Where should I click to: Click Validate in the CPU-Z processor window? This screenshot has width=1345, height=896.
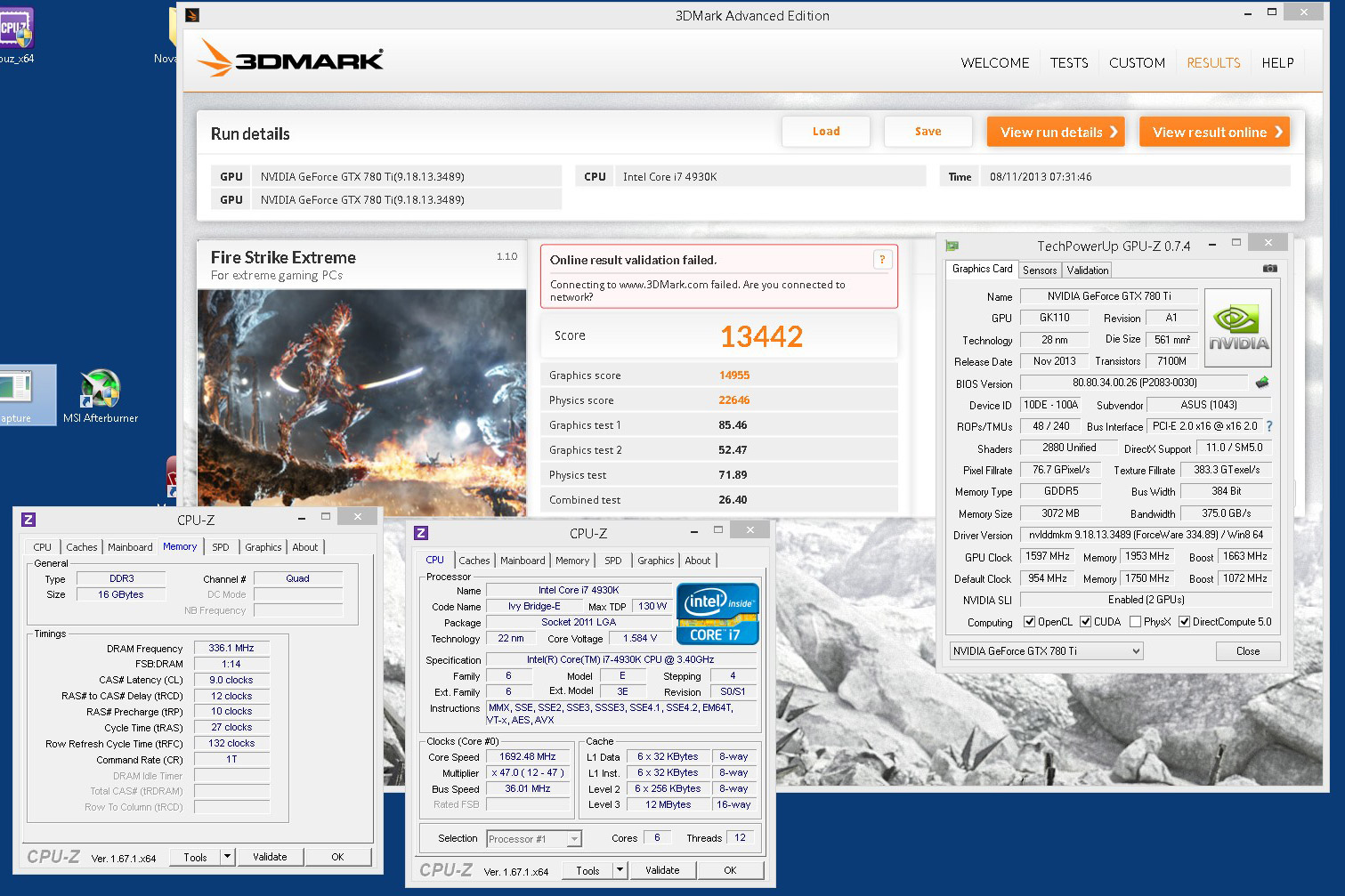tap(662, 870)
